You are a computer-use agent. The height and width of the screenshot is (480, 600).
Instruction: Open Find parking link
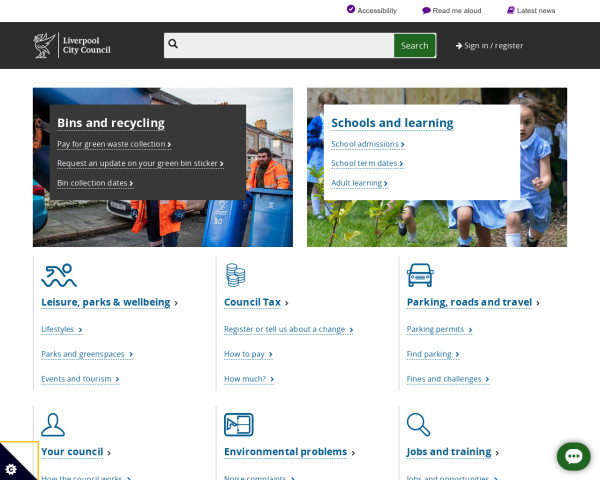[x=433, y=354]
